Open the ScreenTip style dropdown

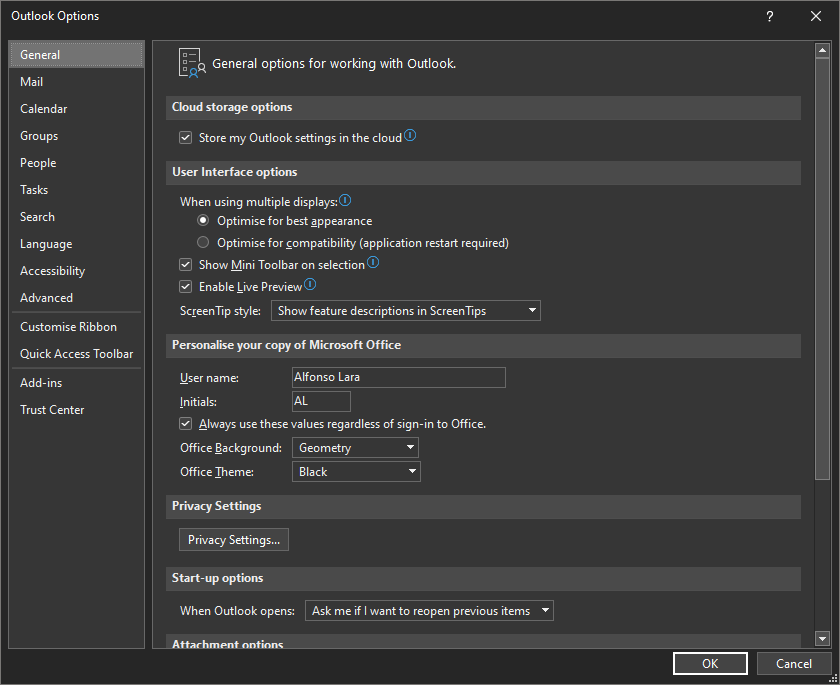406,311
